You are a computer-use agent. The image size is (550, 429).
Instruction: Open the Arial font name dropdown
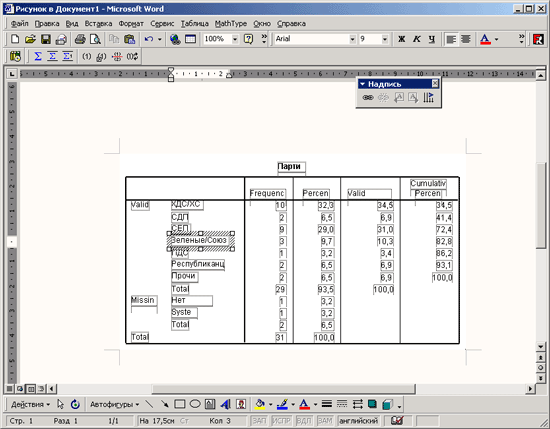353,39
